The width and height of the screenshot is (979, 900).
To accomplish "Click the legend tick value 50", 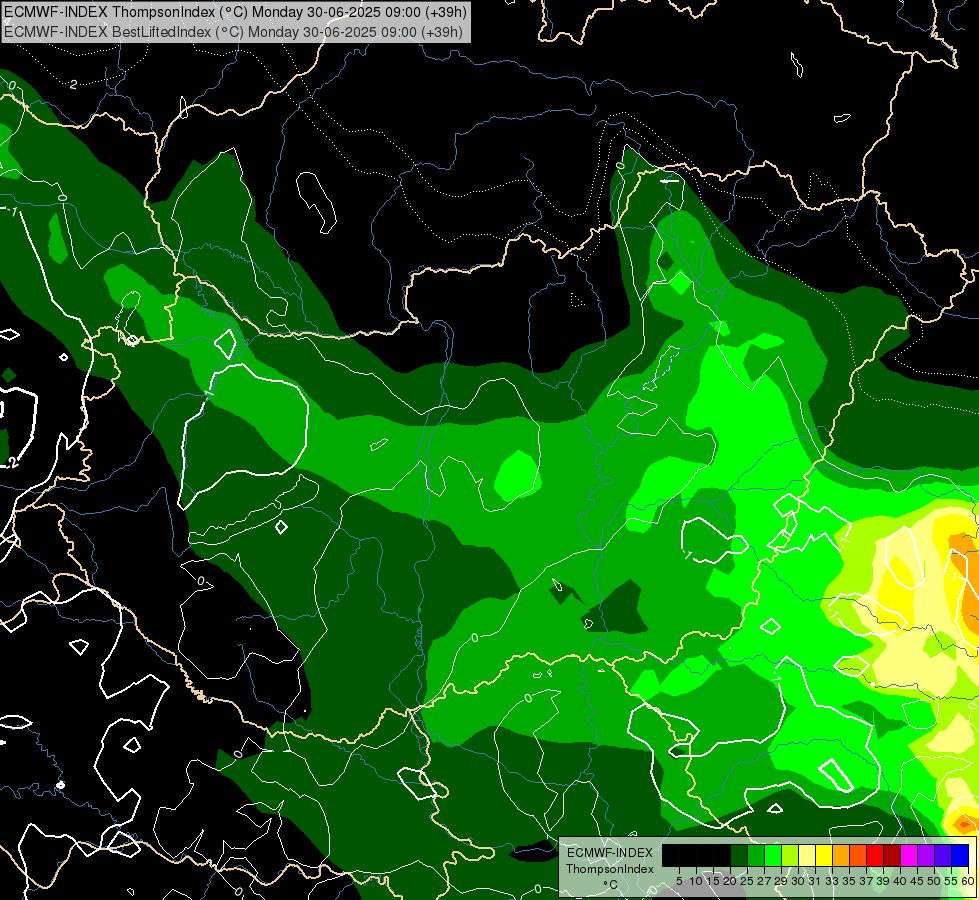I will click(x=935, y=881).
